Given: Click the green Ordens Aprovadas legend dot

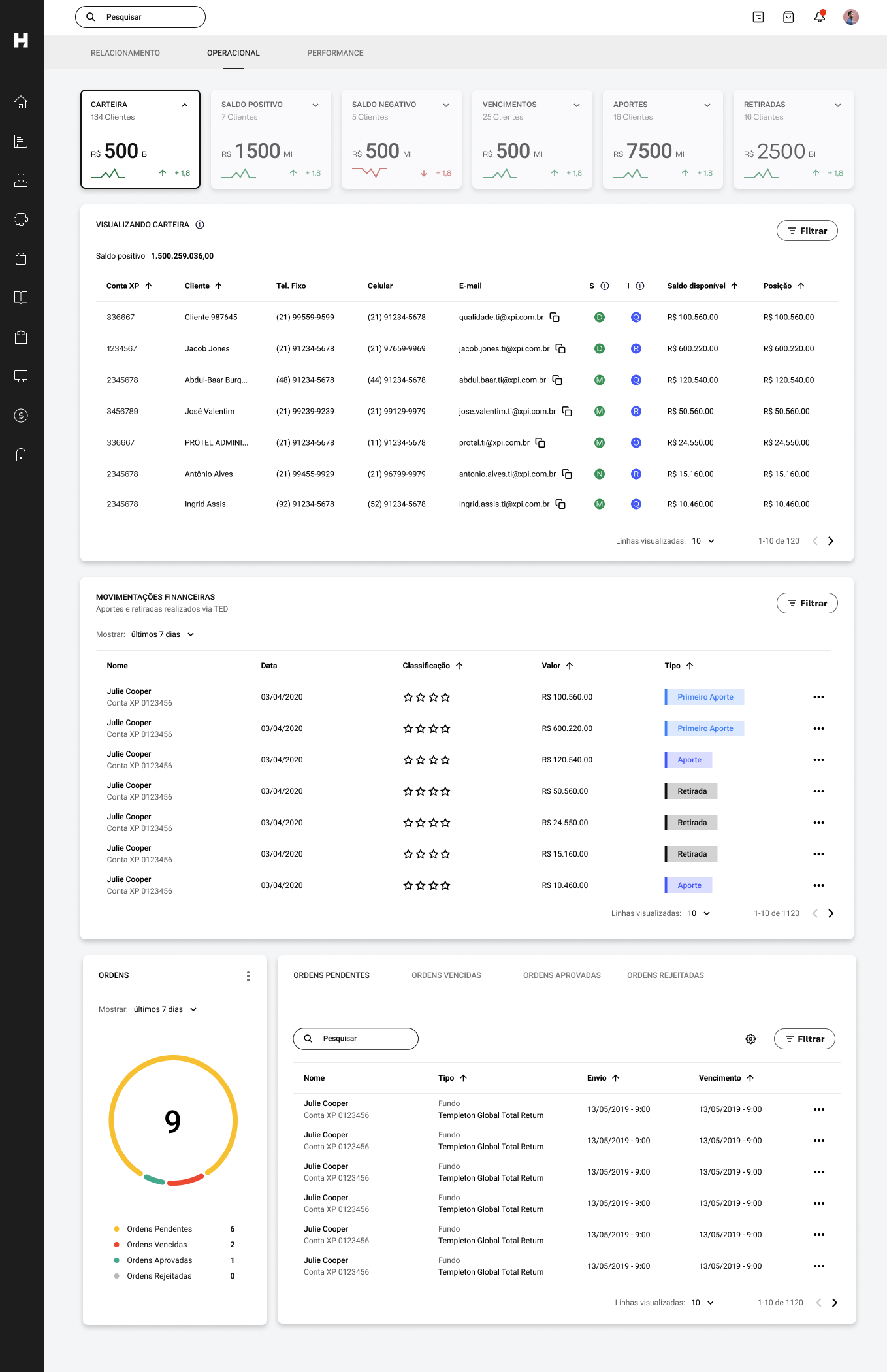Looking at the screenshot, I should pyautogui.click(x=117, y=1260).
